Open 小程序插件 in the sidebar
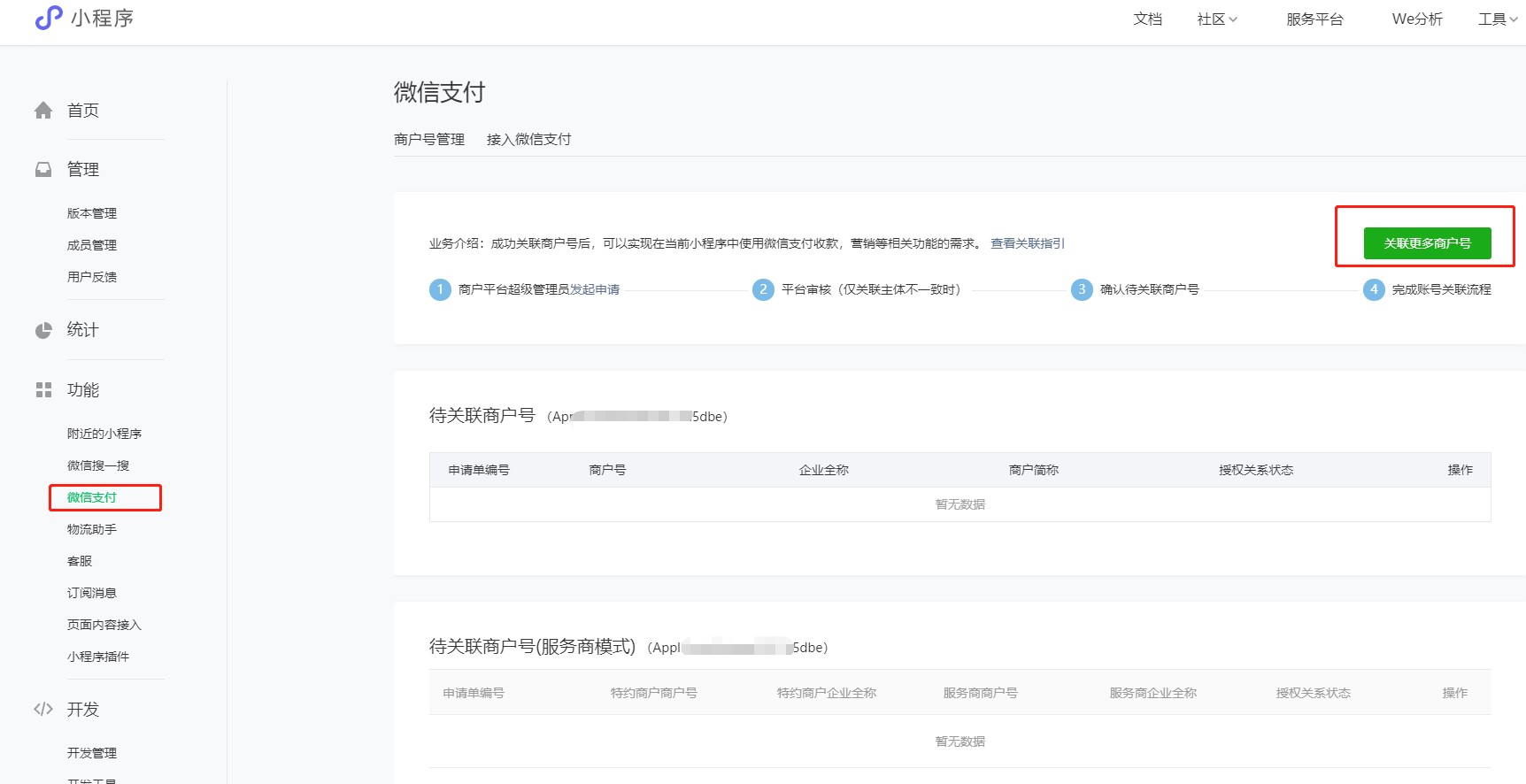Screen dimensions: 1526x784 pos(98,657)
